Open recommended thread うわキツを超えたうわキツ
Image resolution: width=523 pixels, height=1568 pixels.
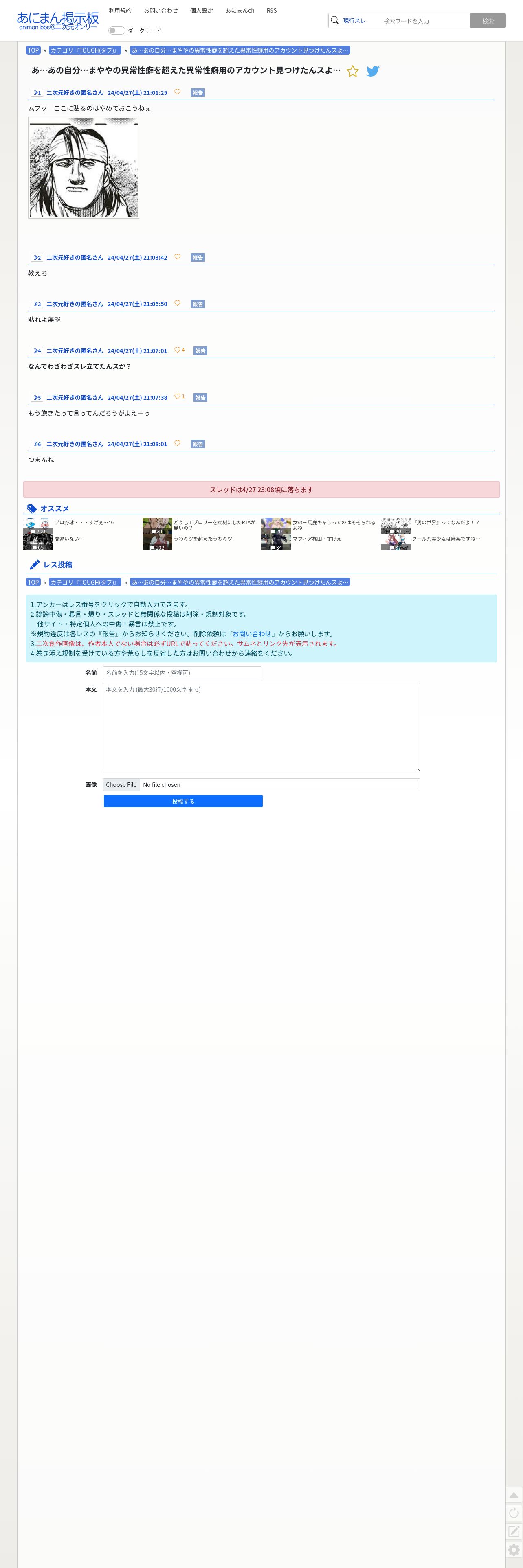click(203, 539)
